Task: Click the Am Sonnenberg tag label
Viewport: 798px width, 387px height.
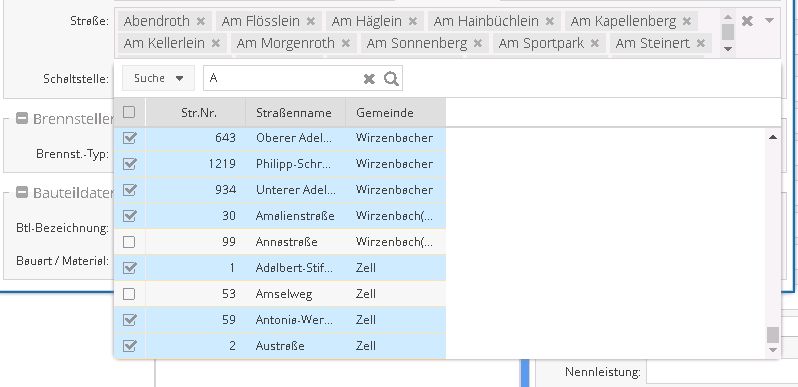Action: tap(417, 43)
